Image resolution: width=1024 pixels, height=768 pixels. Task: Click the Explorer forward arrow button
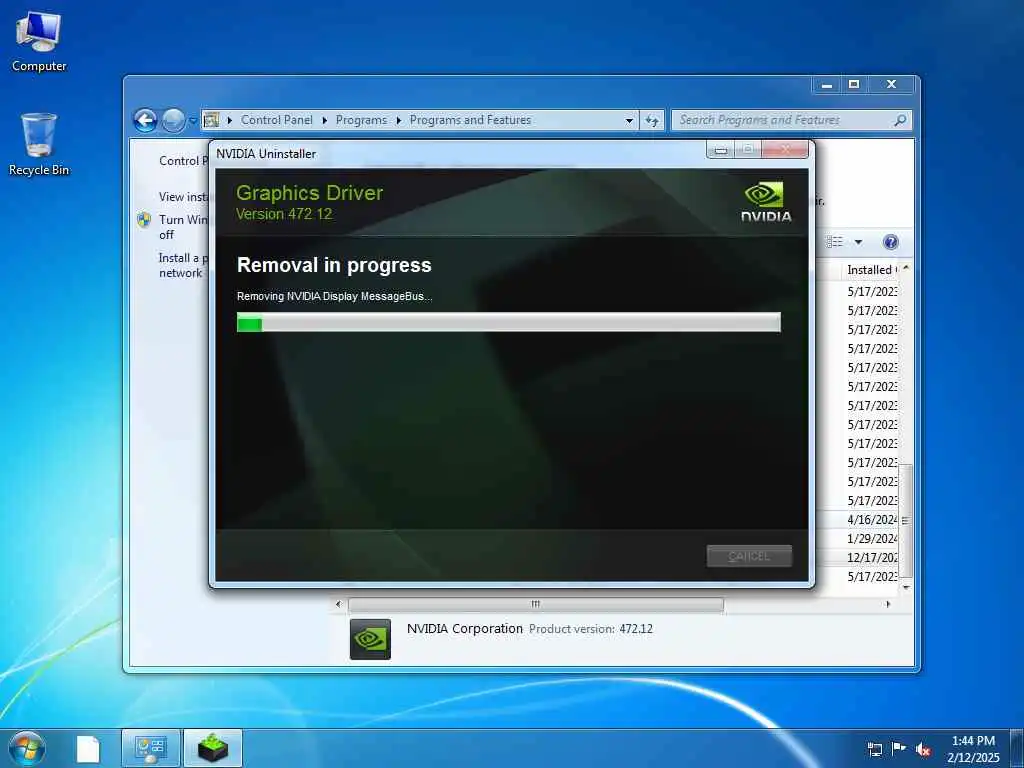click(x=173, y=120)
